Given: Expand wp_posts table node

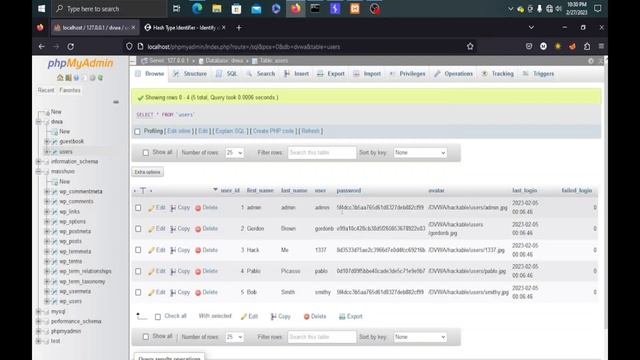Looking at the screenshot, I should pyautogui.click(x=47, y=242).
